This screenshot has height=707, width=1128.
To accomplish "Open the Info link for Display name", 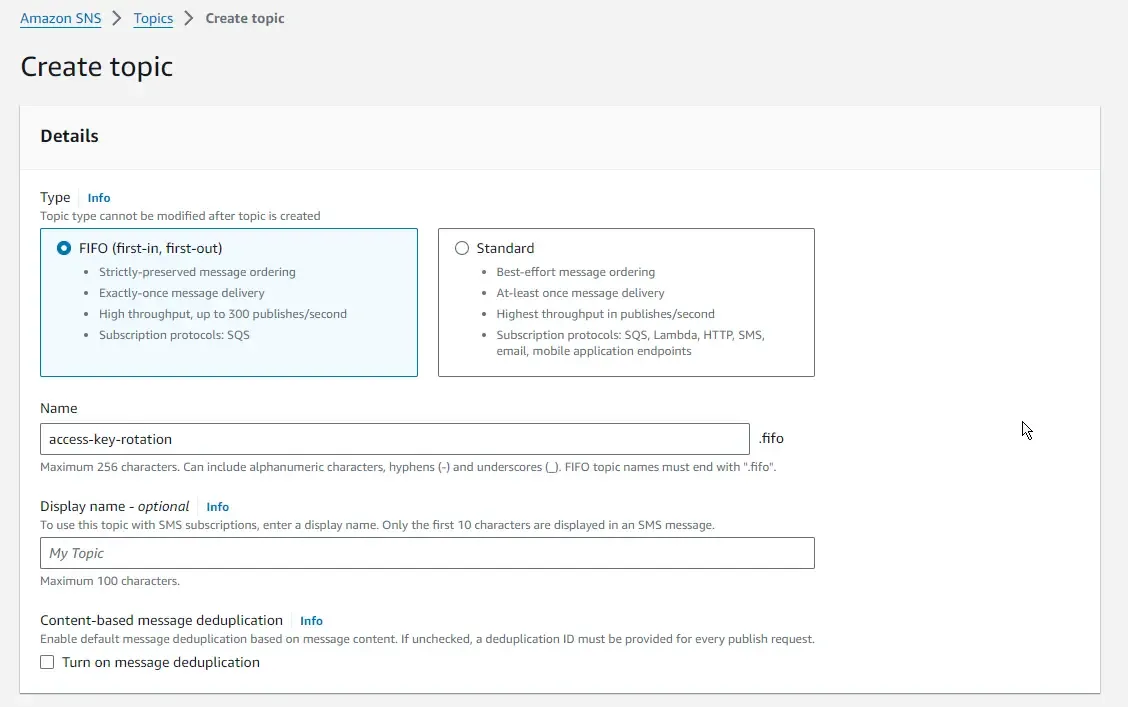I will coord(217,506).
